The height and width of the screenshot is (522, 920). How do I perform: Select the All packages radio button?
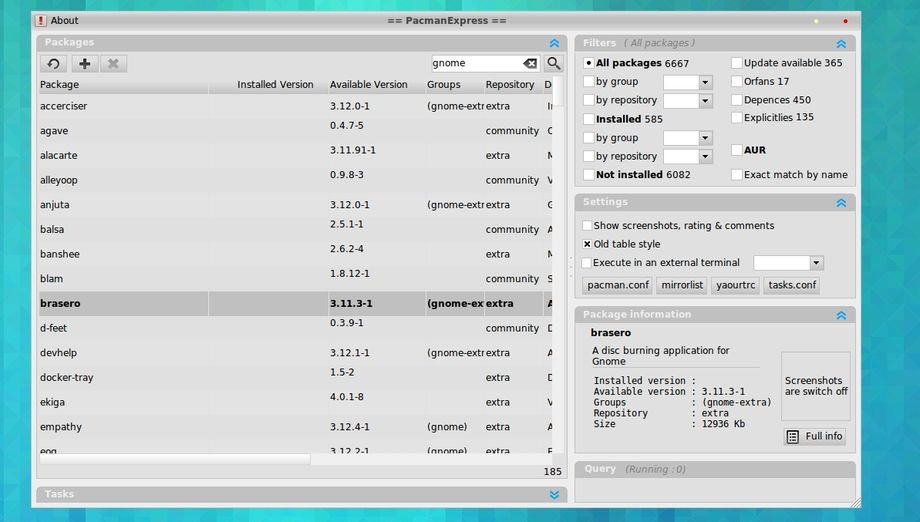click(x=588, y=63)
